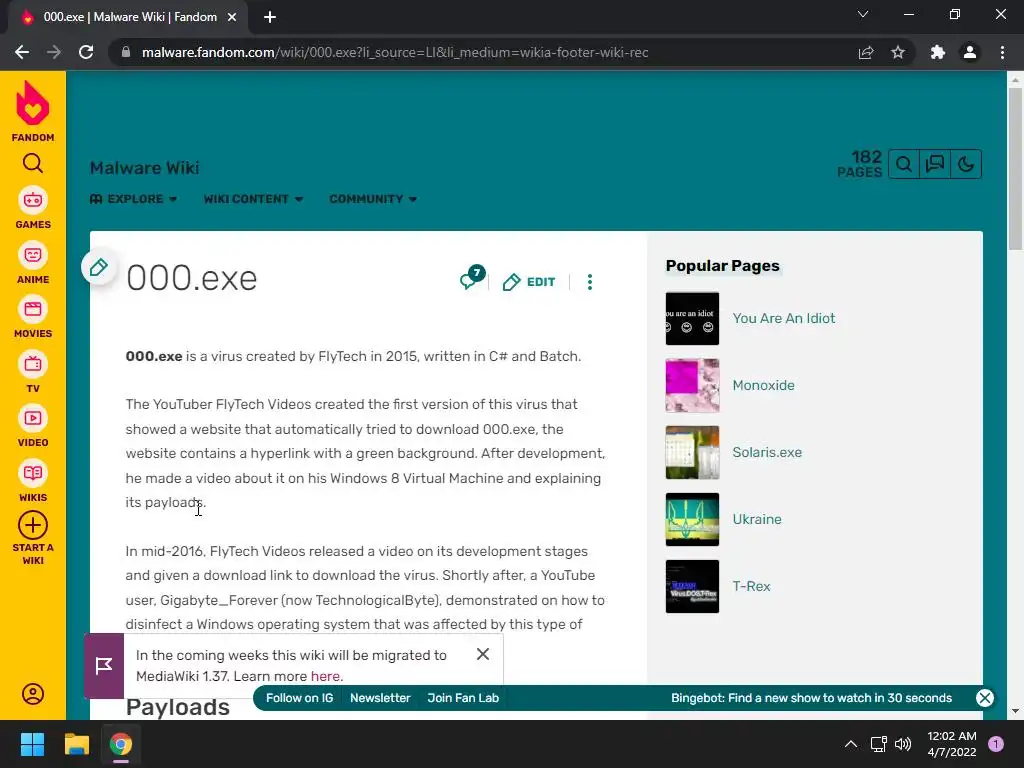Click Join Fan Lab in bottom bar
The width and height of the screenshot is (1024, 768).
[463, 697]
